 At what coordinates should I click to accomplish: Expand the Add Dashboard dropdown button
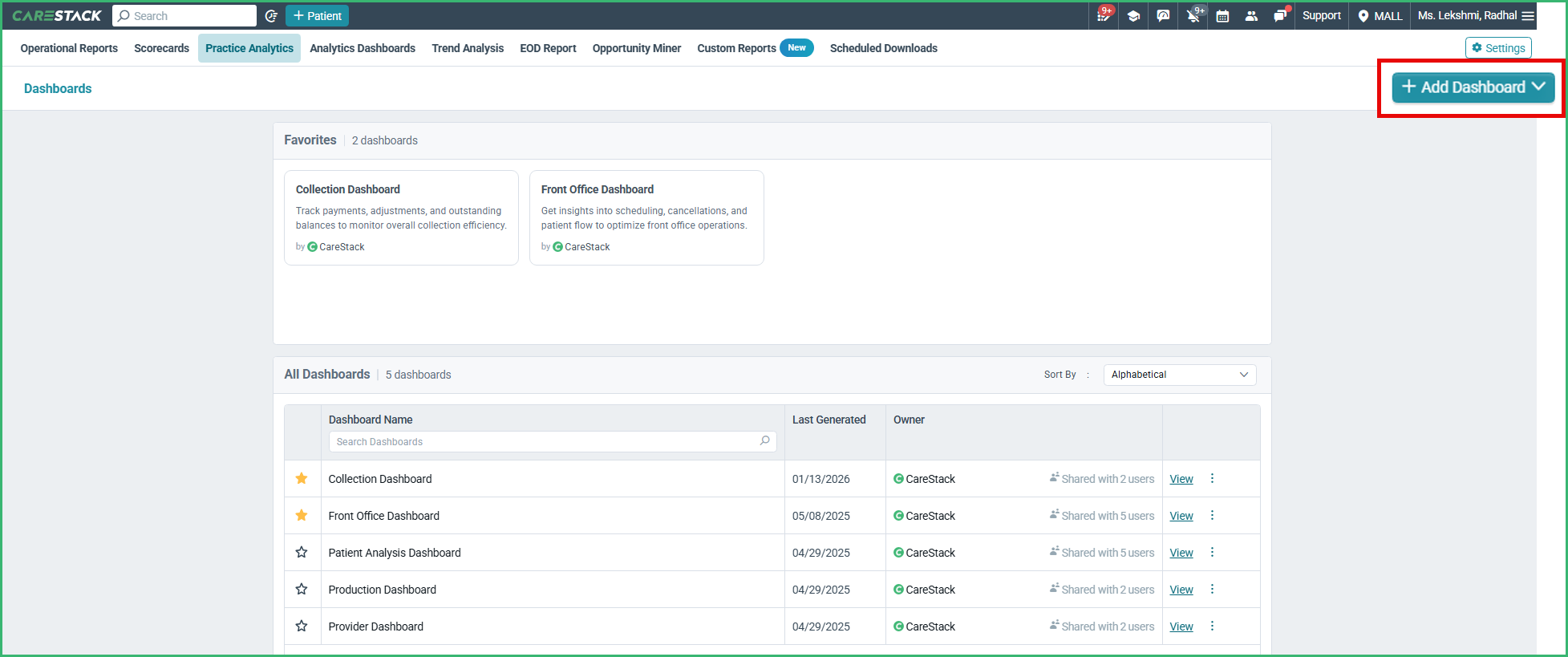(x=1473, y=87)
